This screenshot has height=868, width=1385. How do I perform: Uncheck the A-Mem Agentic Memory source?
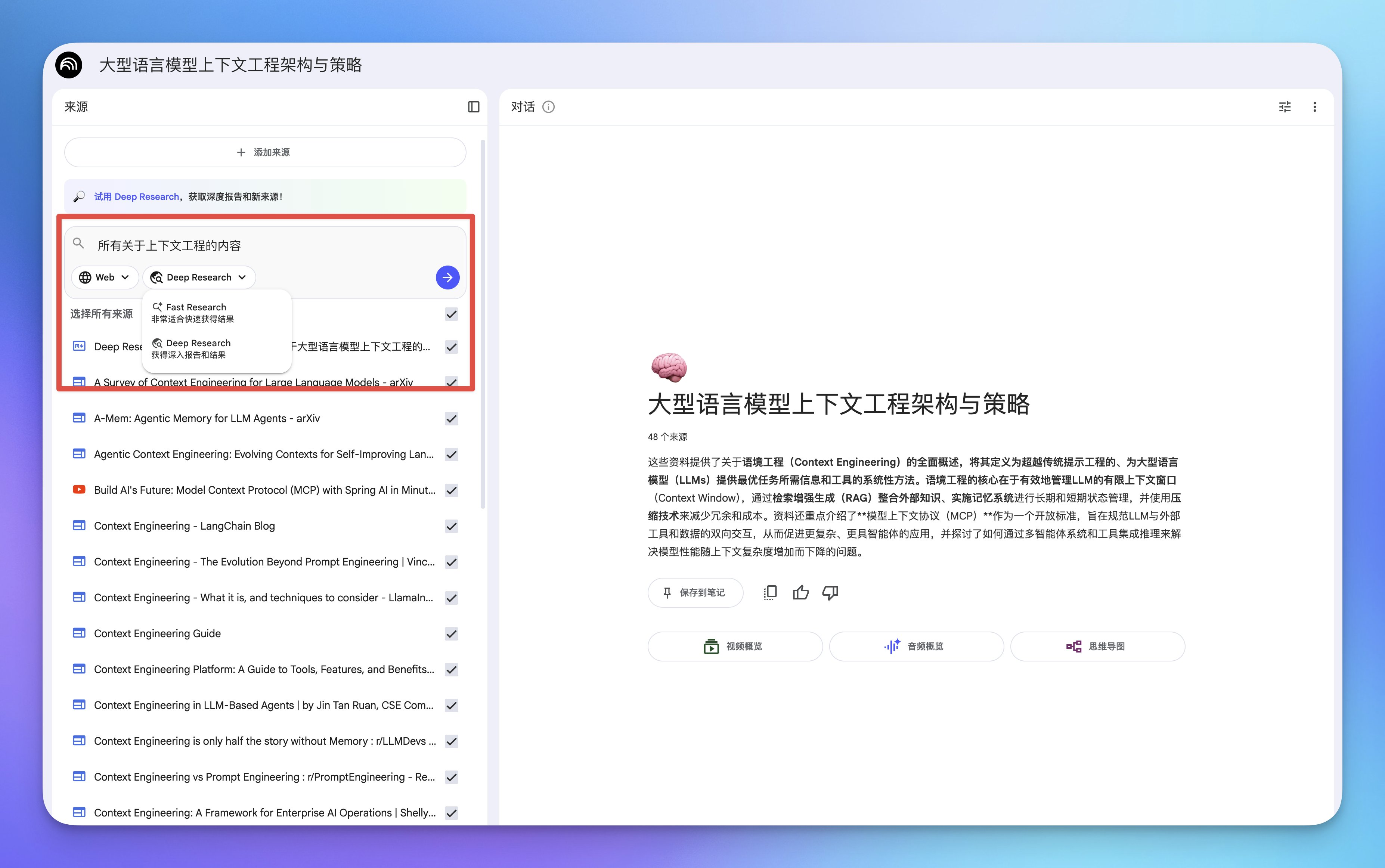point(452,418)
